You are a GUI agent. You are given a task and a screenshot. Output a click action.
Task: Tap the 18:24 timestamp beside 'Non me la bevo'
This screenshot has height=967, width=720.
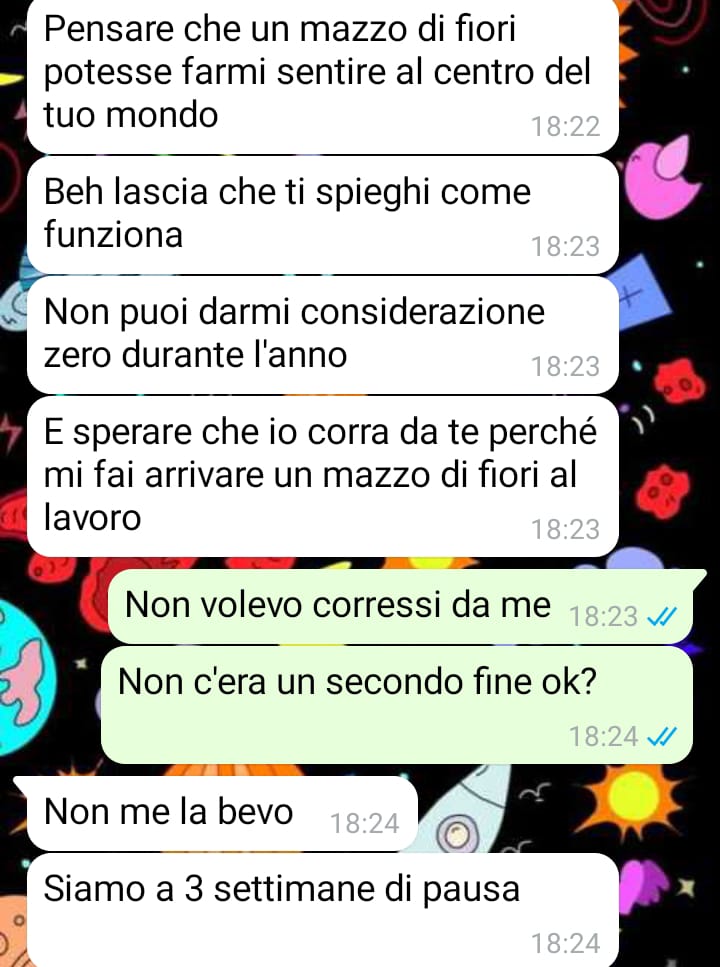coord(365,823)
